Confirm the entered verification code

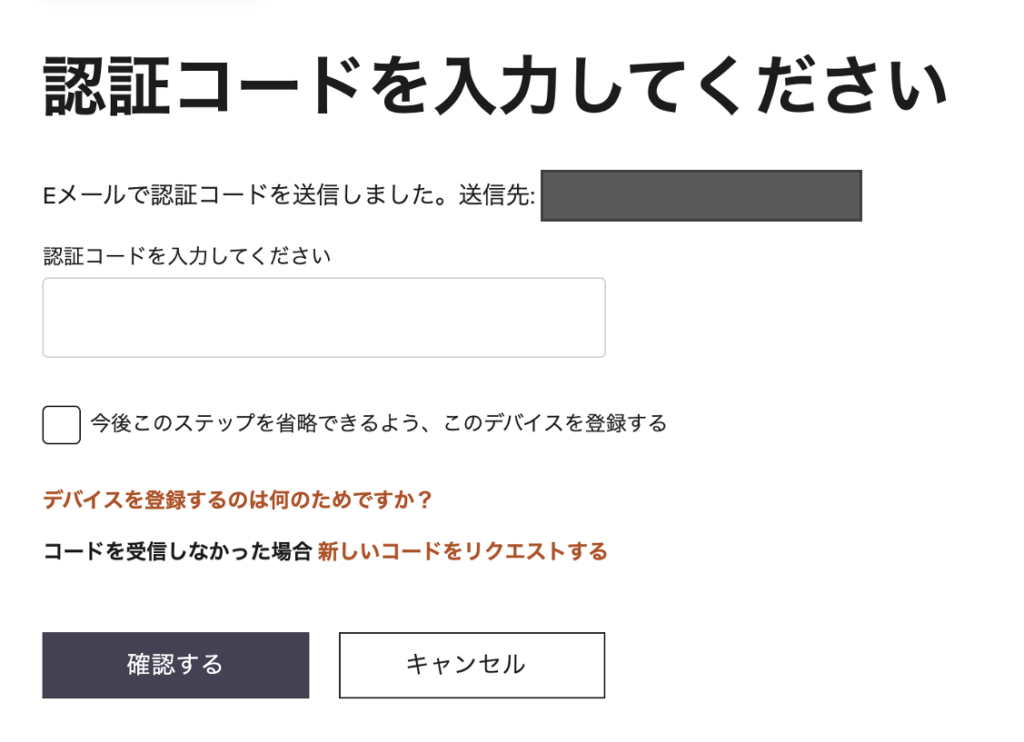click(x=174, y=665)
